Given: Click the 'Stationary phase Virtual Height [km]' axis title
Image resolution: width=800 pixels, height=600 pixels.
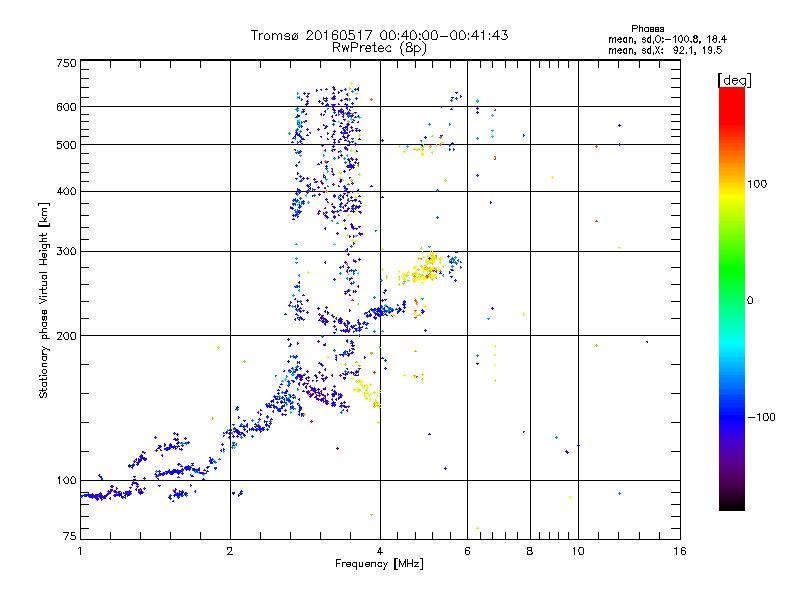Looking at the screenshot, I should [x=43, y=300].
